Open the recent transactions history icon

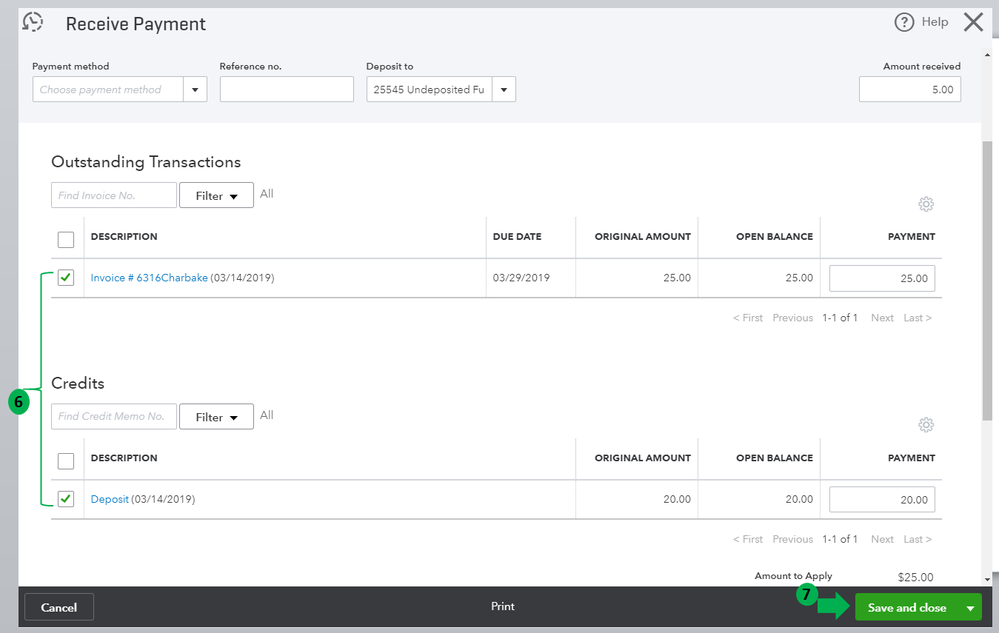tap(32, 22)
